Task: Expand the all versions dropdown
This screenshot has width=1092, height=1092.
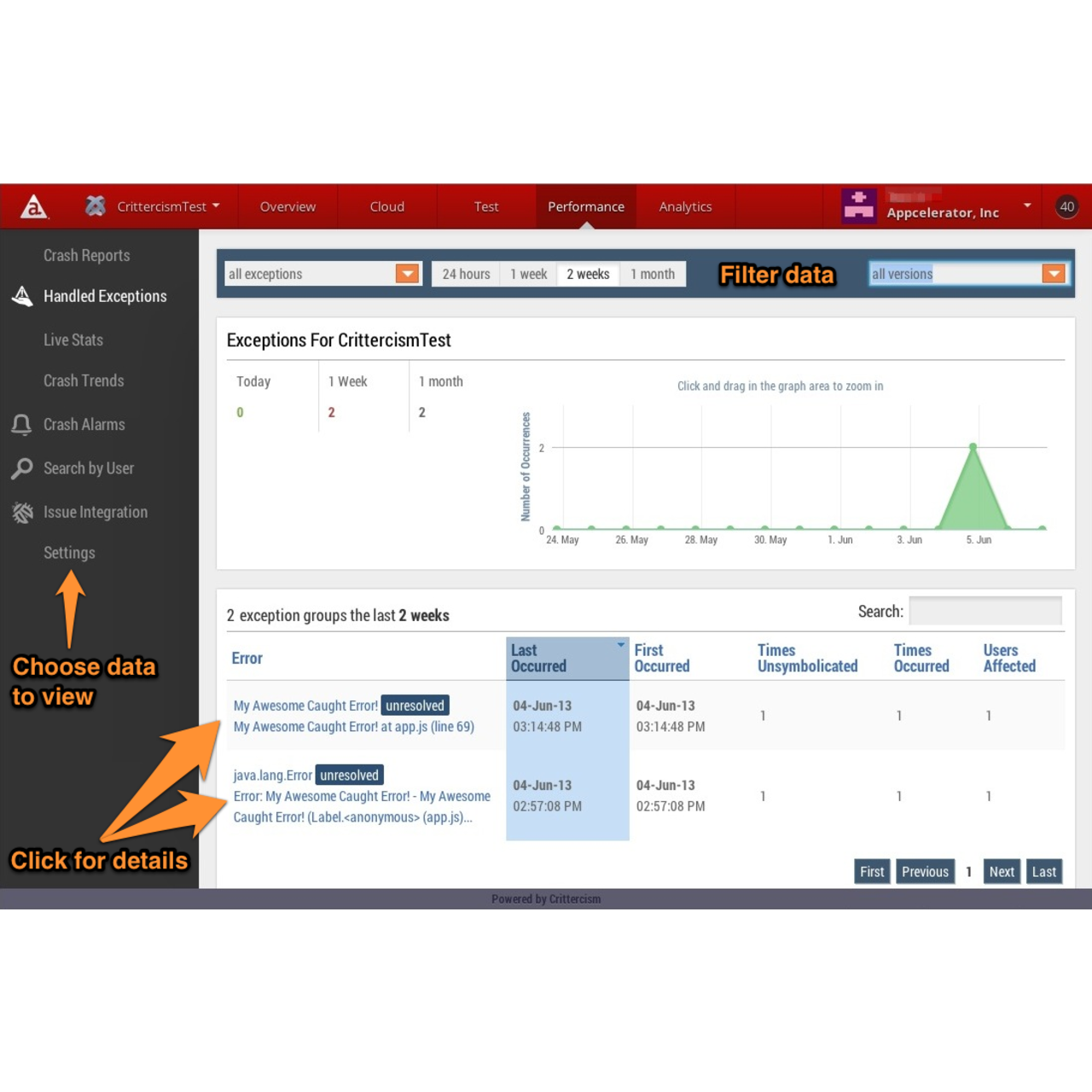Action: click(1054, 274)
